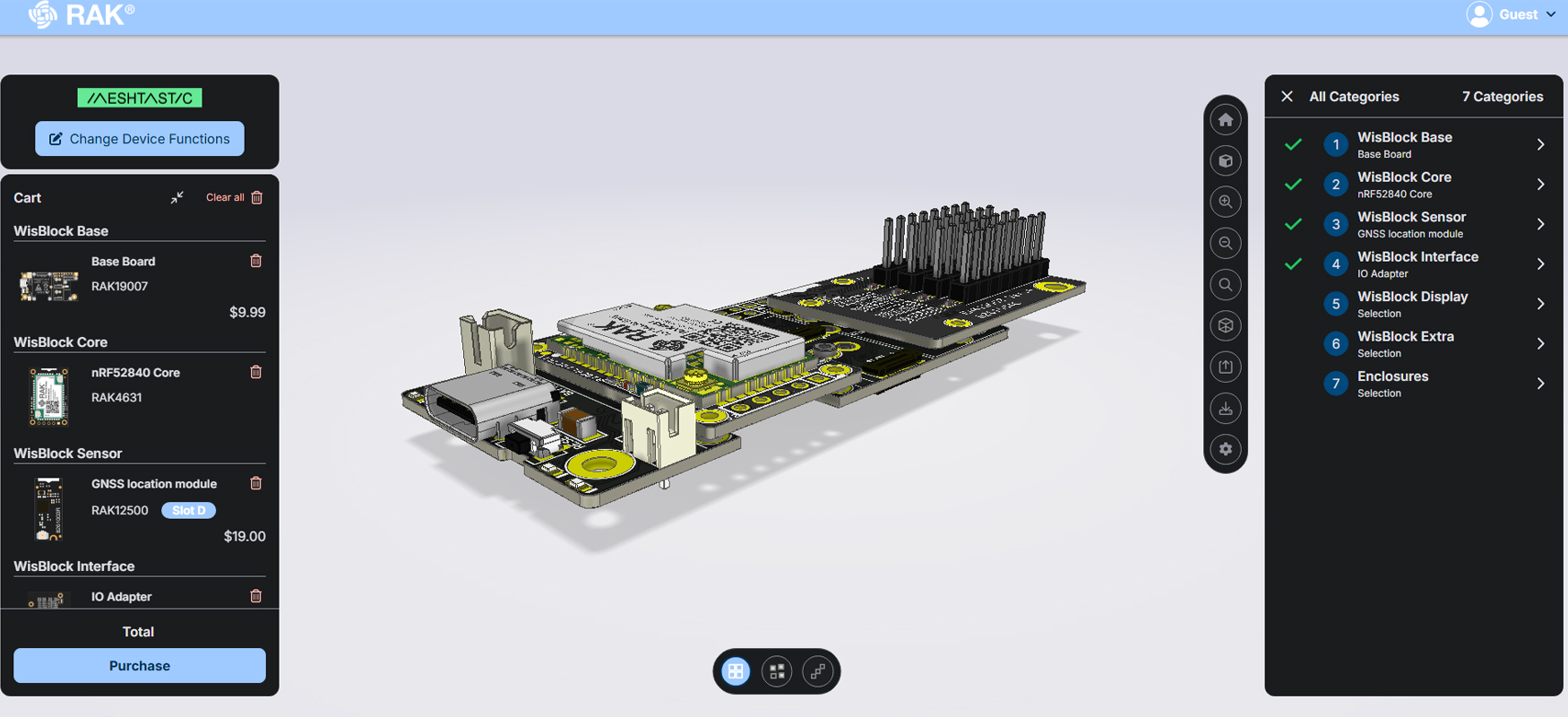
Task: Delete nRF52840 Core from cart
Action: tap(256, 372)
